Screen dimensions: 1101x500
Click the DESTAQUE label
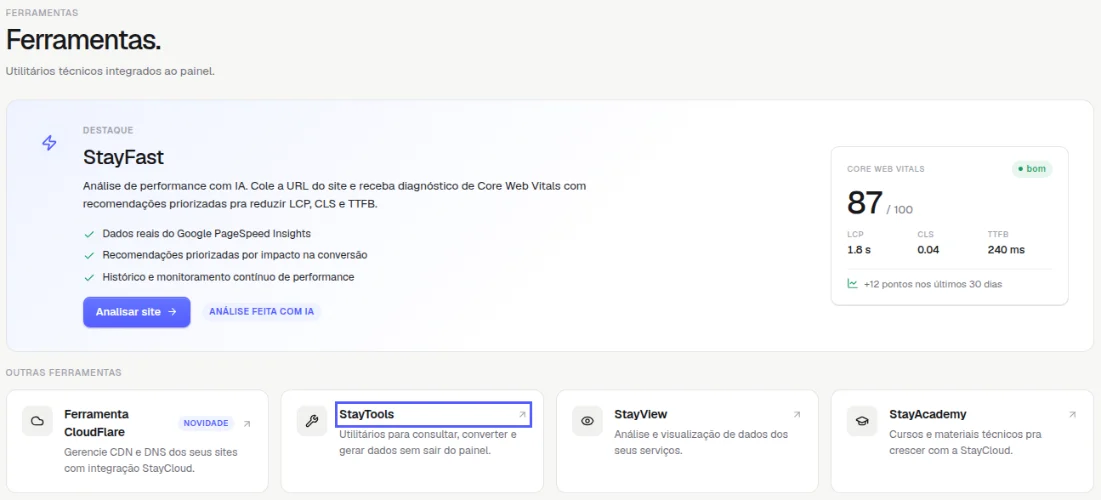[108, 130]
